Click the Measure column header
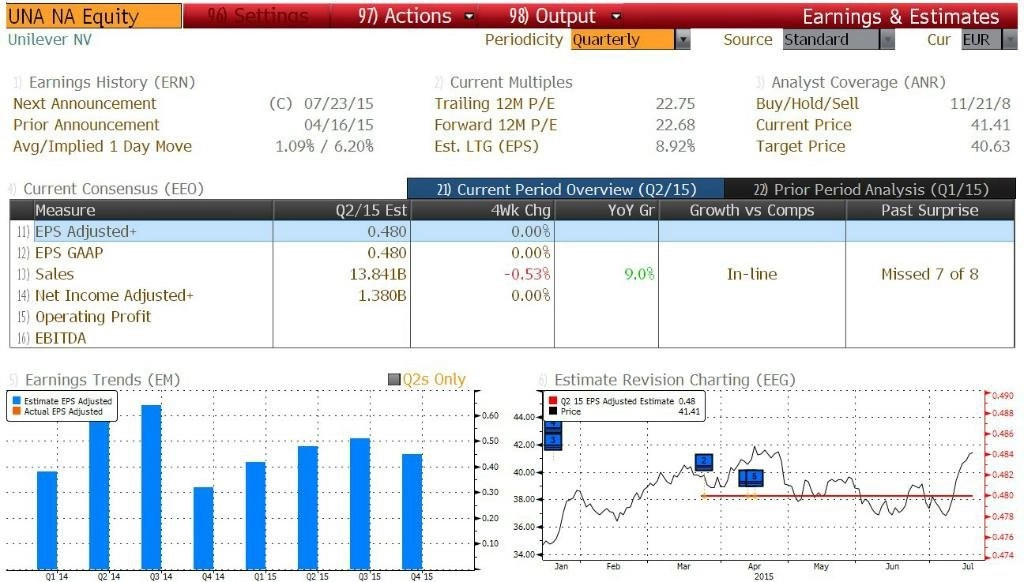 tap(153, 210)
